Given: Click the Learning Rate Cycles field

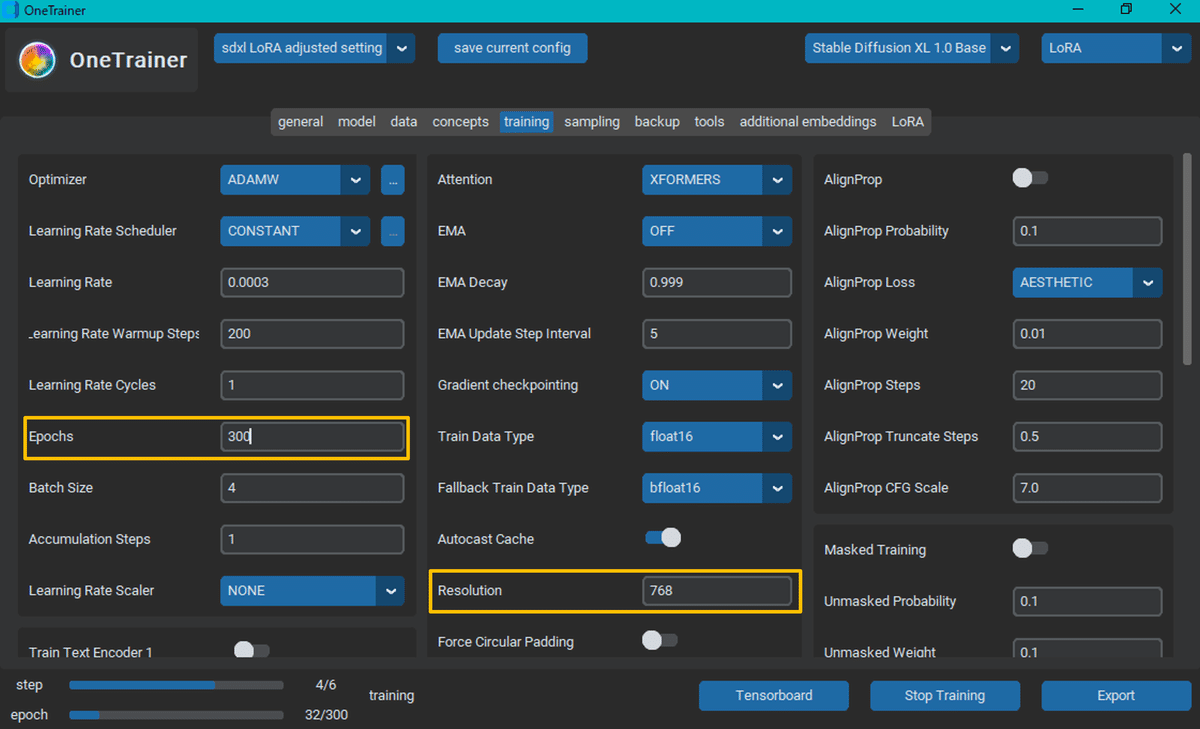Looking at the screenshot, I should point(312,385).
